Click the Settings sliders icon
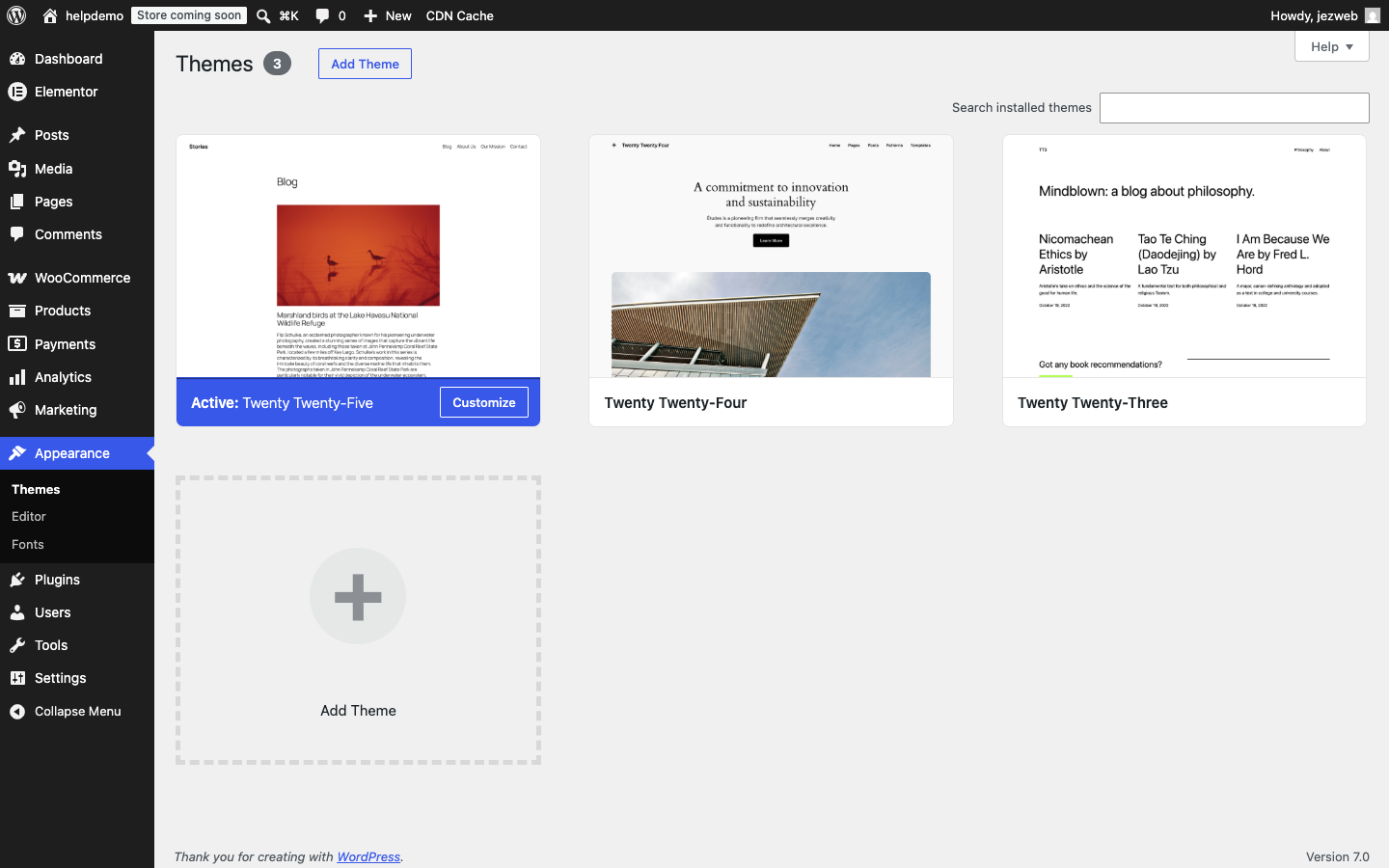 pyautogui.click(x=17, y=678)
